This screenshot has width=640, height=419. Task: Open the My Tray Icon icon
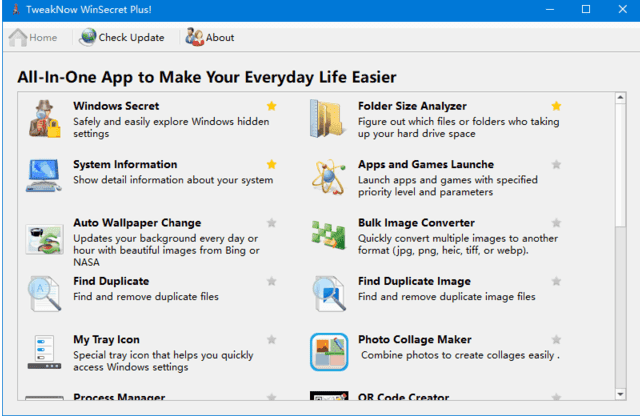click(44, 352)
